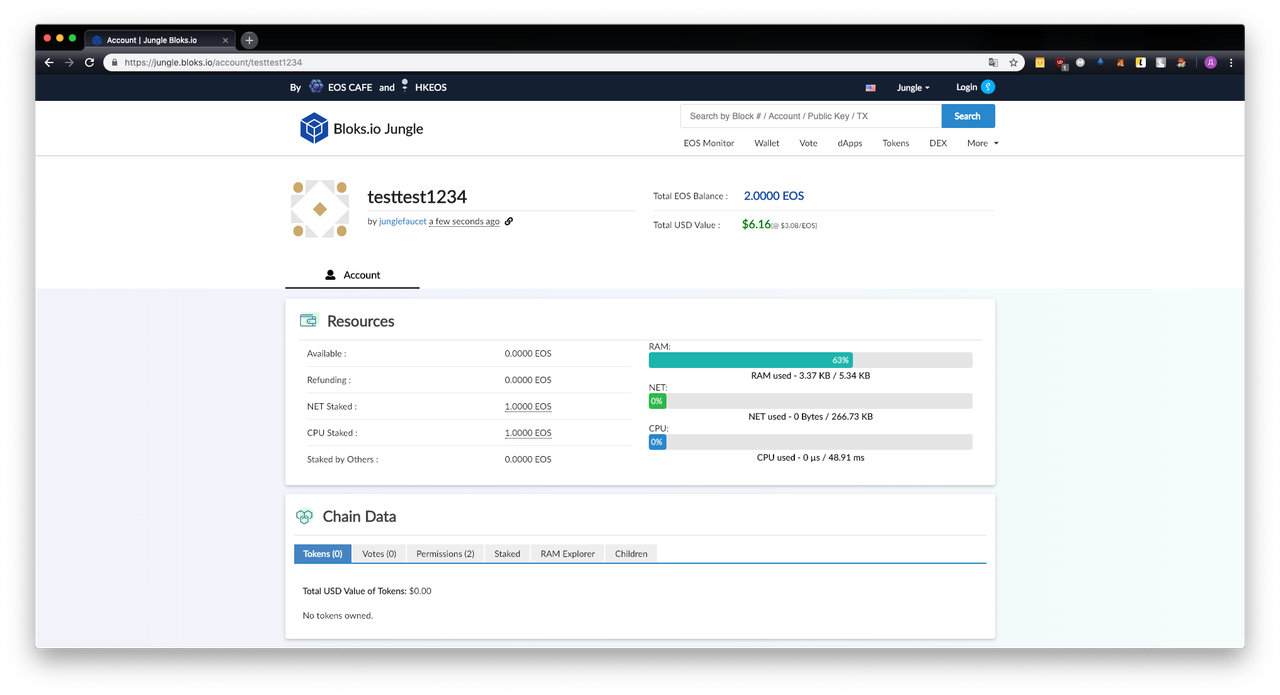Click the Chain Data heartbeat icon
The width and height of the screenshot is (1280, 695).
[x=304, y=517]
